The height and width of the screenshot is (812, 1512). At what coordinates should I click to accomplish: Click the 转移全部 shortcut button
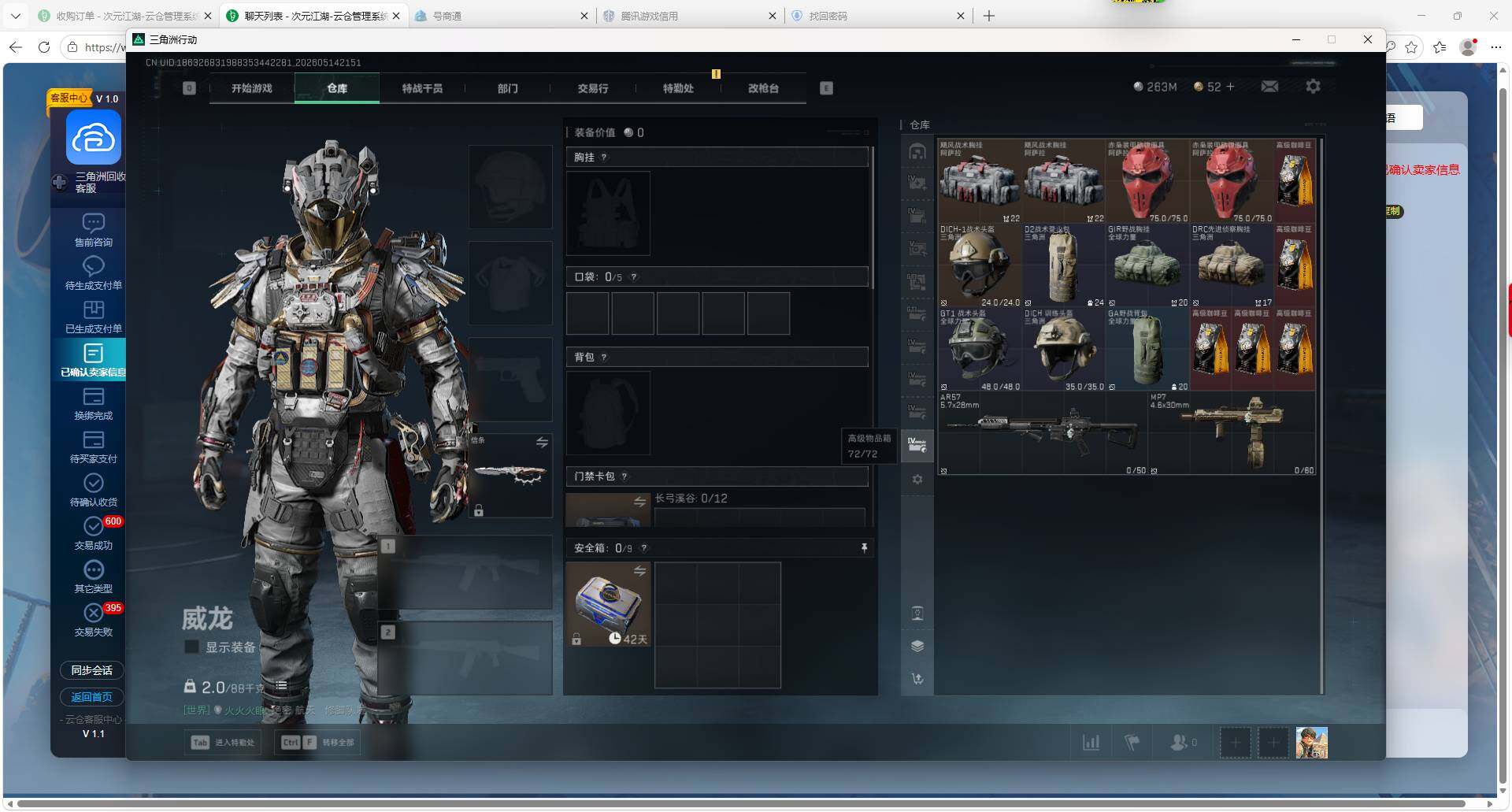tap(318, 742)
